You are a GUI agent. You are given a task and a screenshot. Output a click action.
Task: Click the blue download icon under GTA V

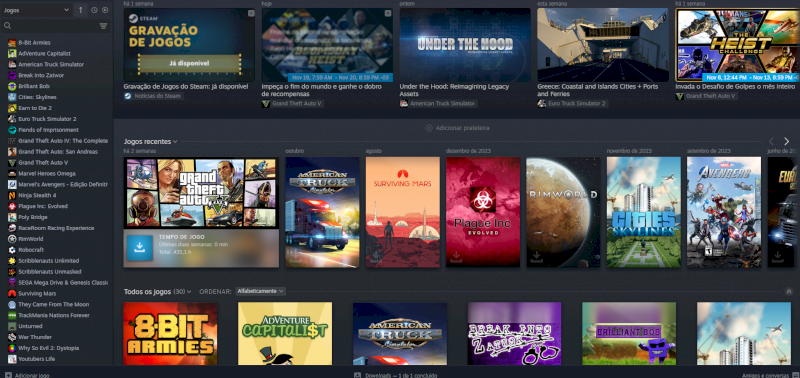pyautogui.click(x=139, y=248)
